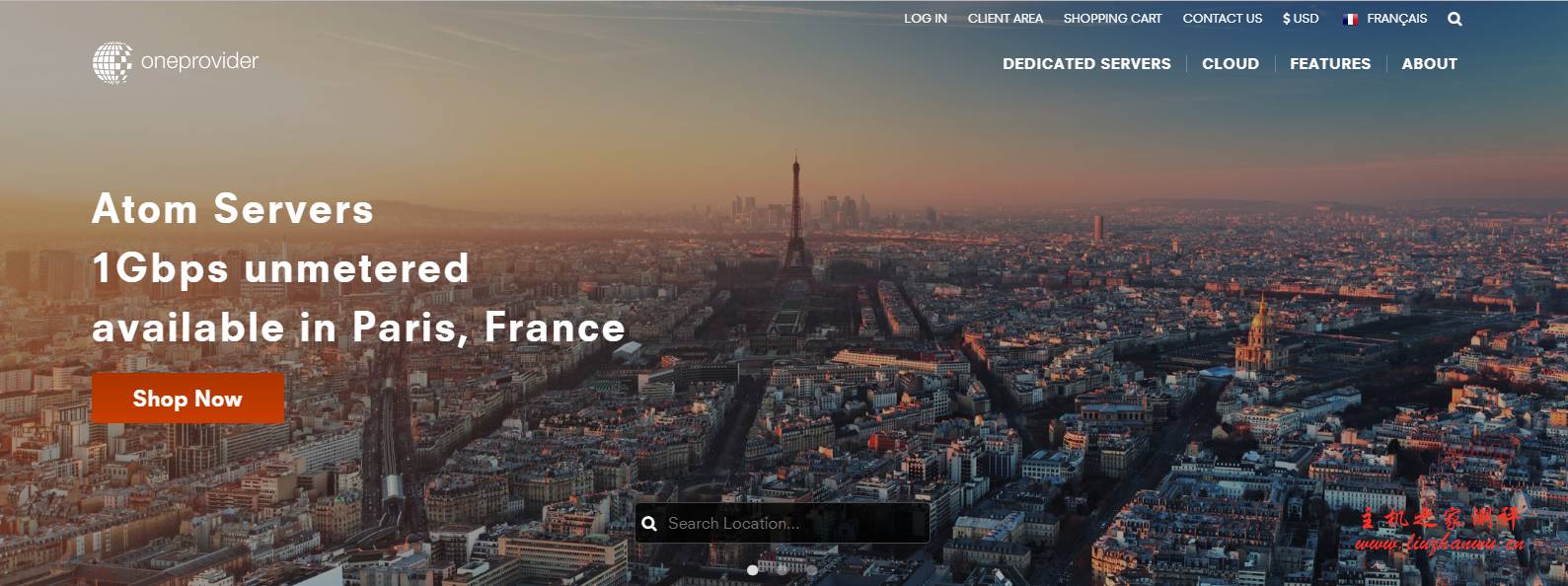Open site search via top magnifier icon
The image size is (1568, 586).
point(1455,19)
